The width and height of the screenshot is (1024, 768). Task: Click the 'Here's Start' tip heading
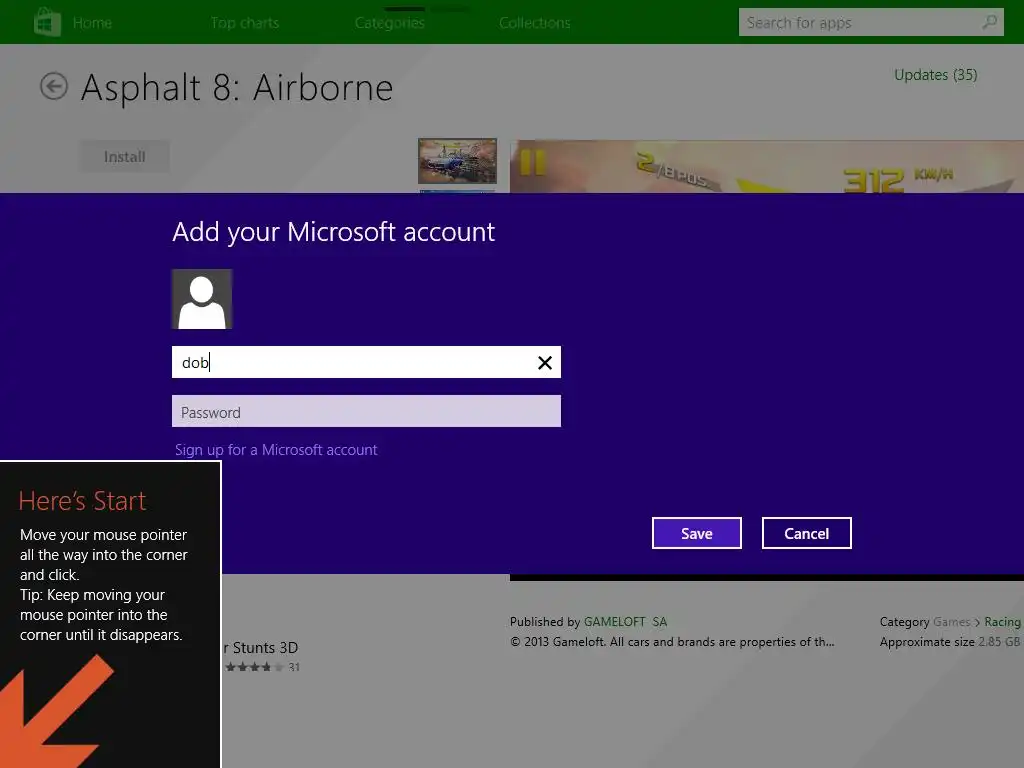pyautogui.click(x=82, y=501)
